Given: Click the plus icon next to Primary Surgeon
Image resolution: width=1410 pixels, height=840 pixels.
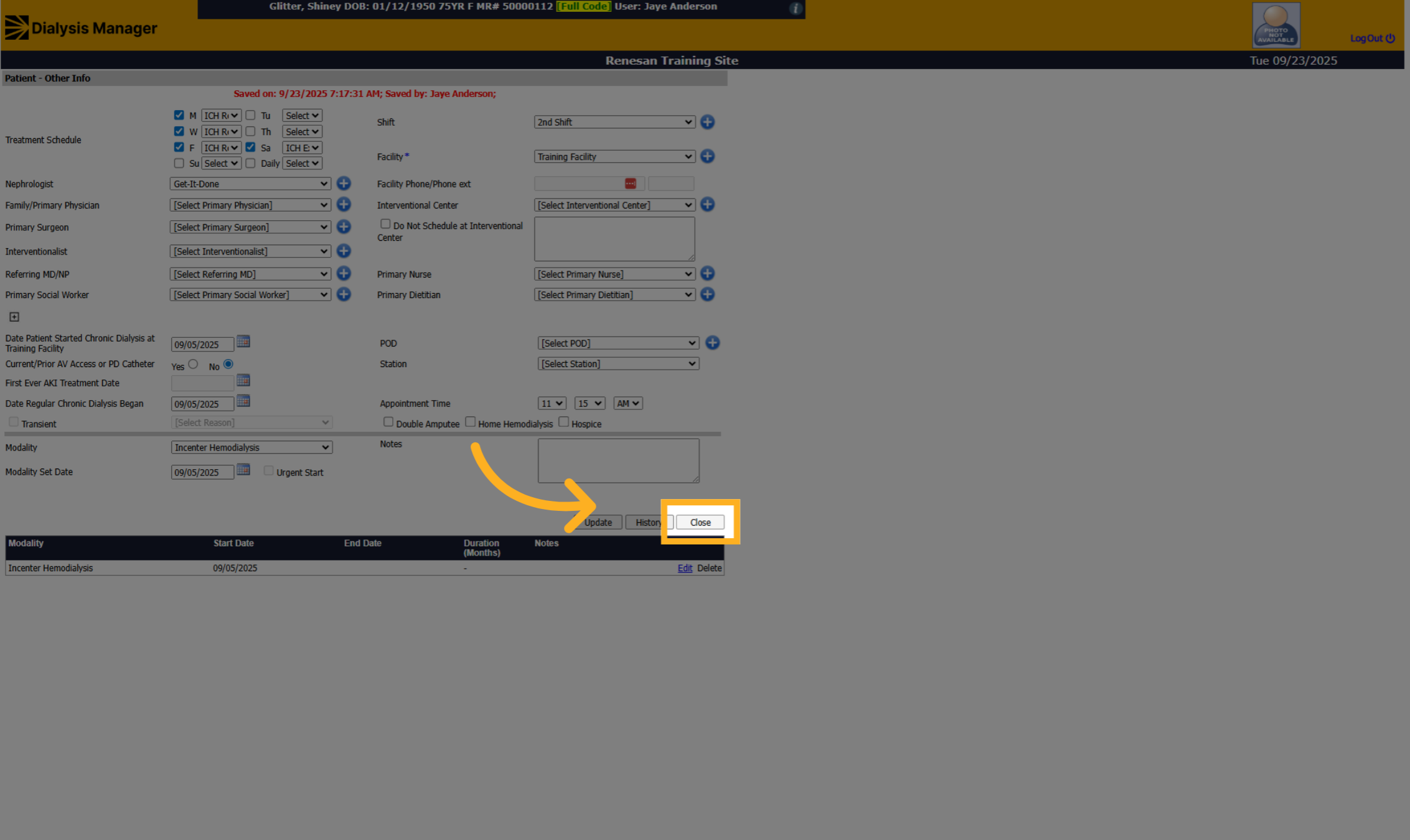Looking at the screenshot, I should [x=344, y=227].
